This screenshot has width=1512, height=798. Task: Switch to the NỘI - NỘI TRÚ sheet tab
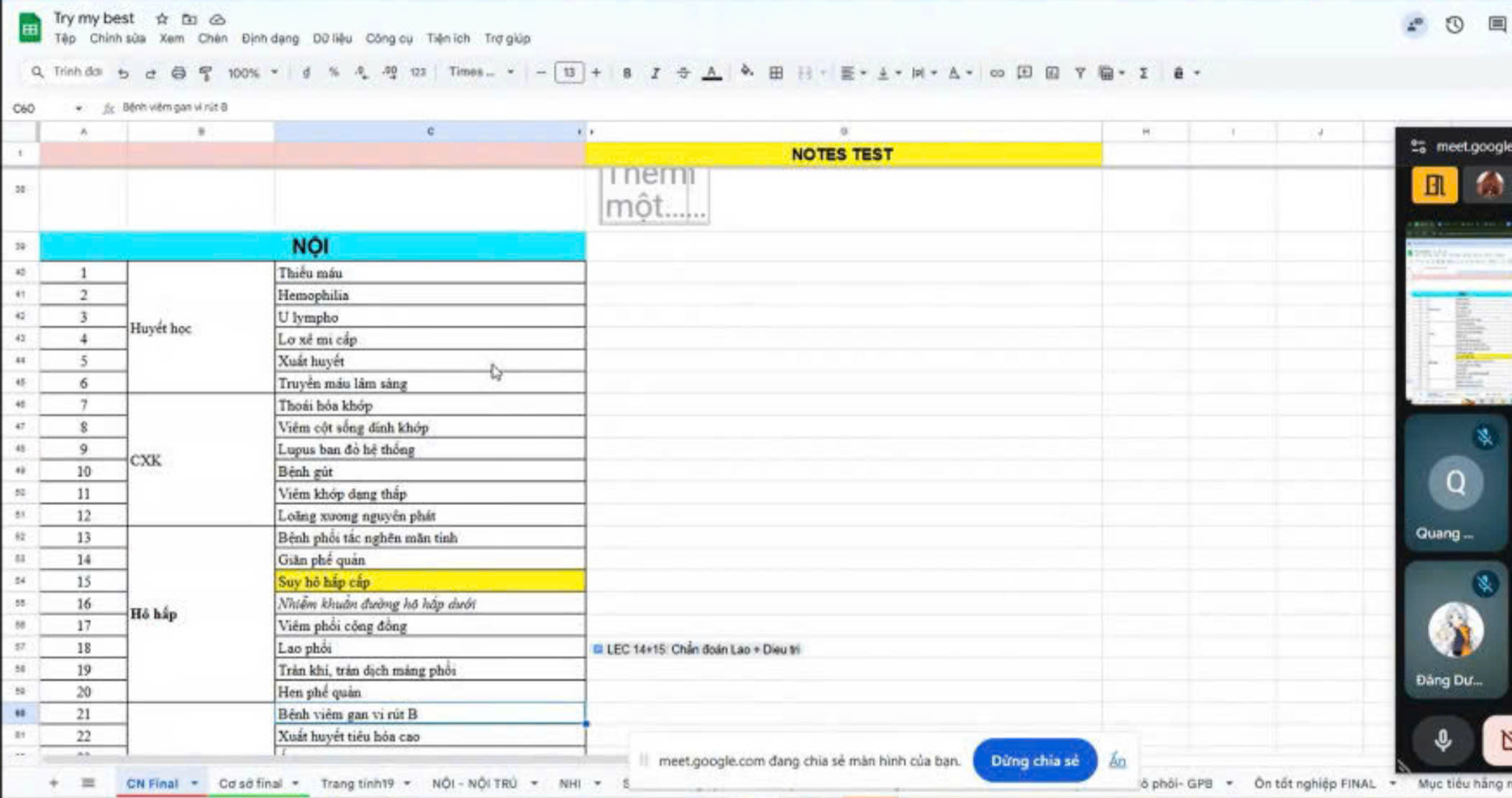(x=474, y=783)
